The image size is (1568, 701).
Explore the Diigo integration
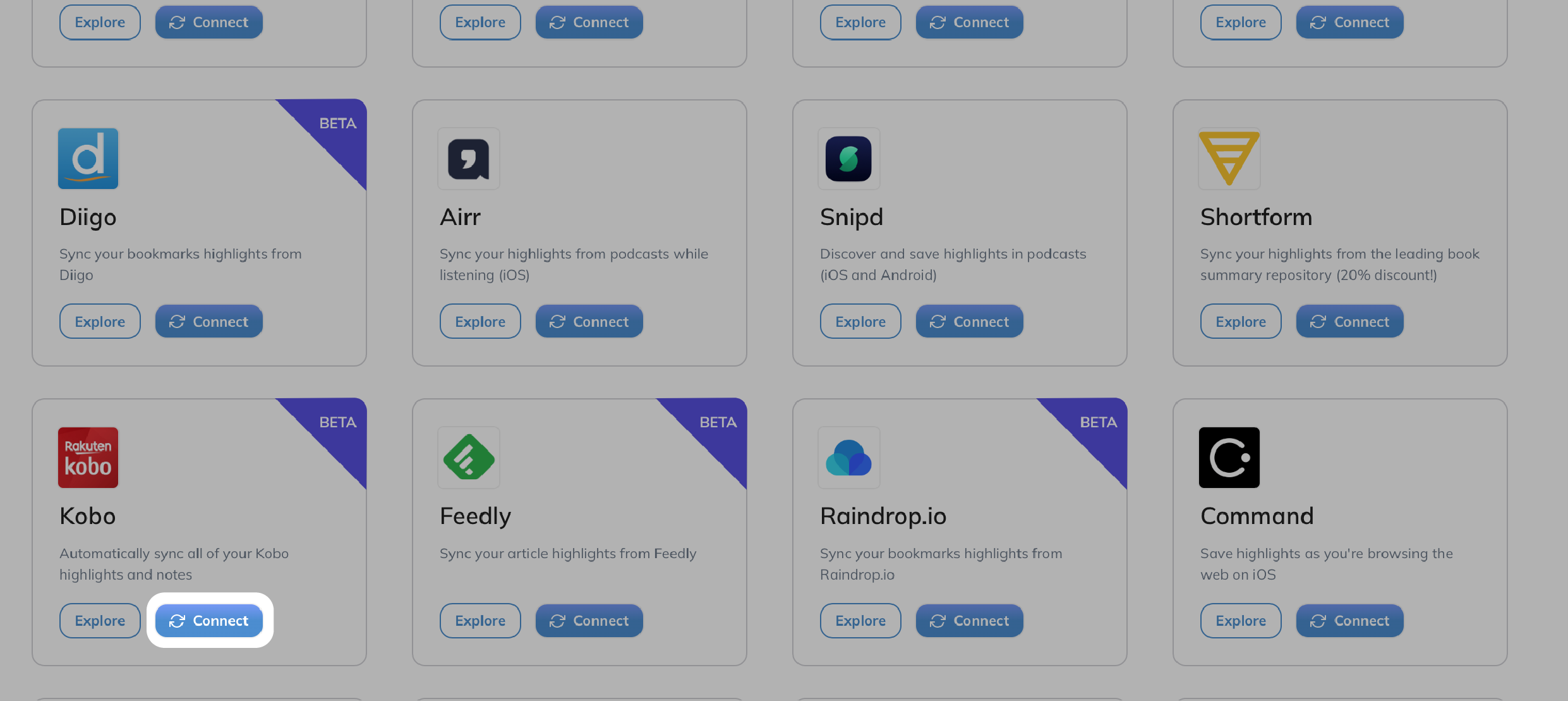[100, 321]
